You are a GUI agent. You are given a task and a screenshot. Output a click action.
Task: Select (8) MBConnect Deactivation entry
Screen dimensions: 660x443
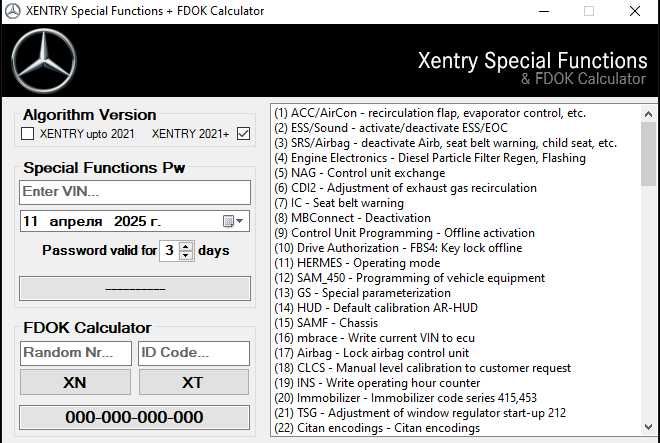coord(352,218)
